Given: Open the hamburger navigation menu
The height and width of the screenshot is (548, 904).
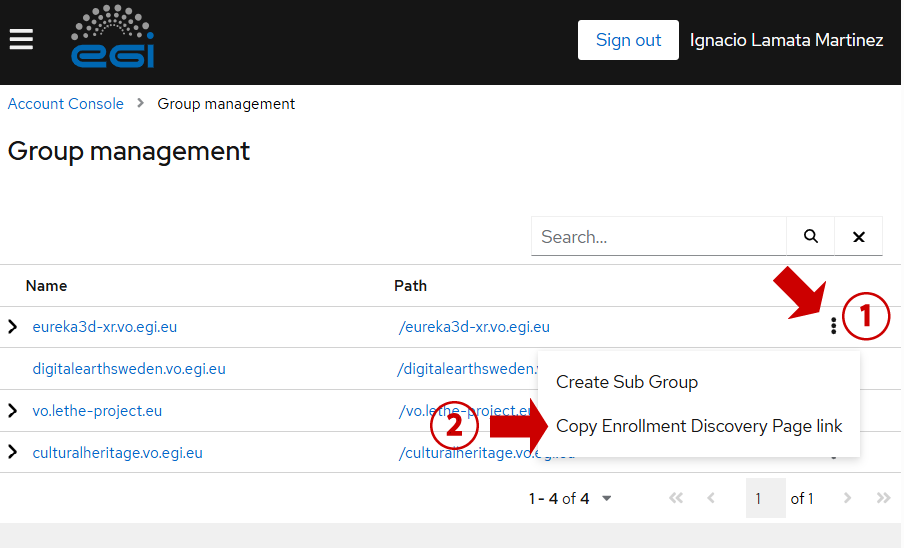Looking at the screenshot, I should click(x=21, y=39).
